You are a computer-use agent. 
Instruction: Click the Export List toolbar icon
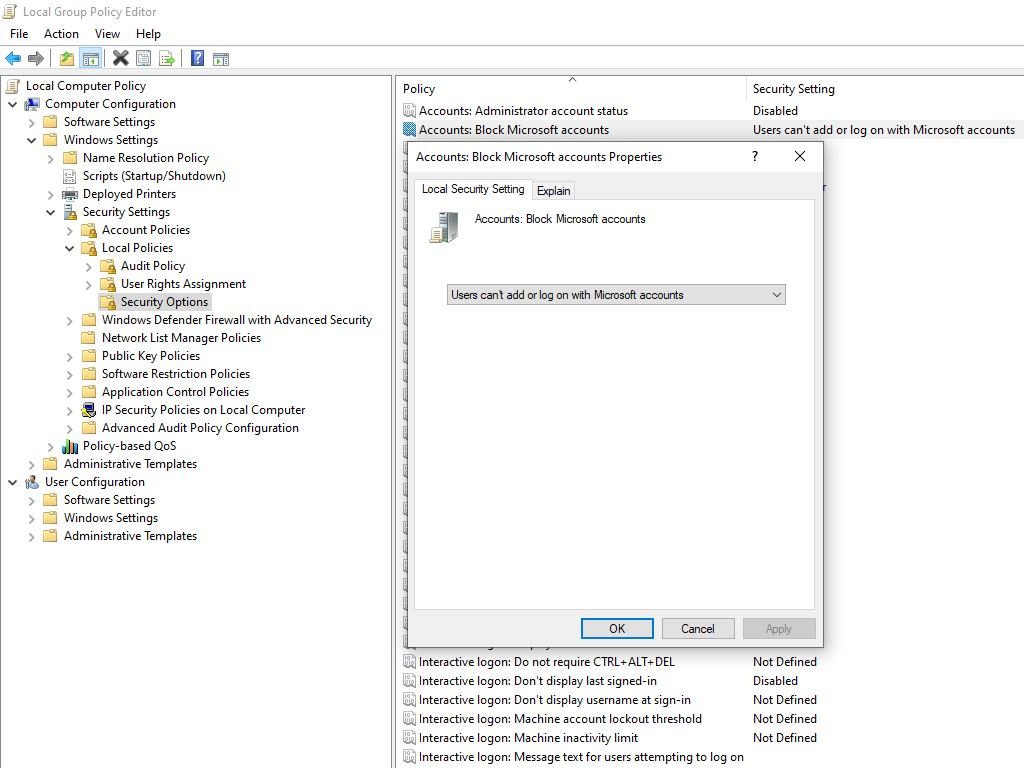coord(167,59)
